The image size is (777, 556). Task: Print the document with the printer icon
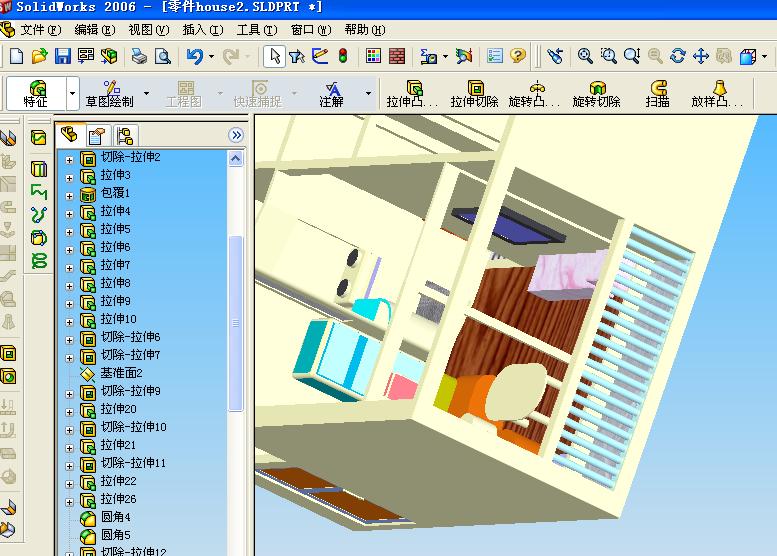click(139, 56)
